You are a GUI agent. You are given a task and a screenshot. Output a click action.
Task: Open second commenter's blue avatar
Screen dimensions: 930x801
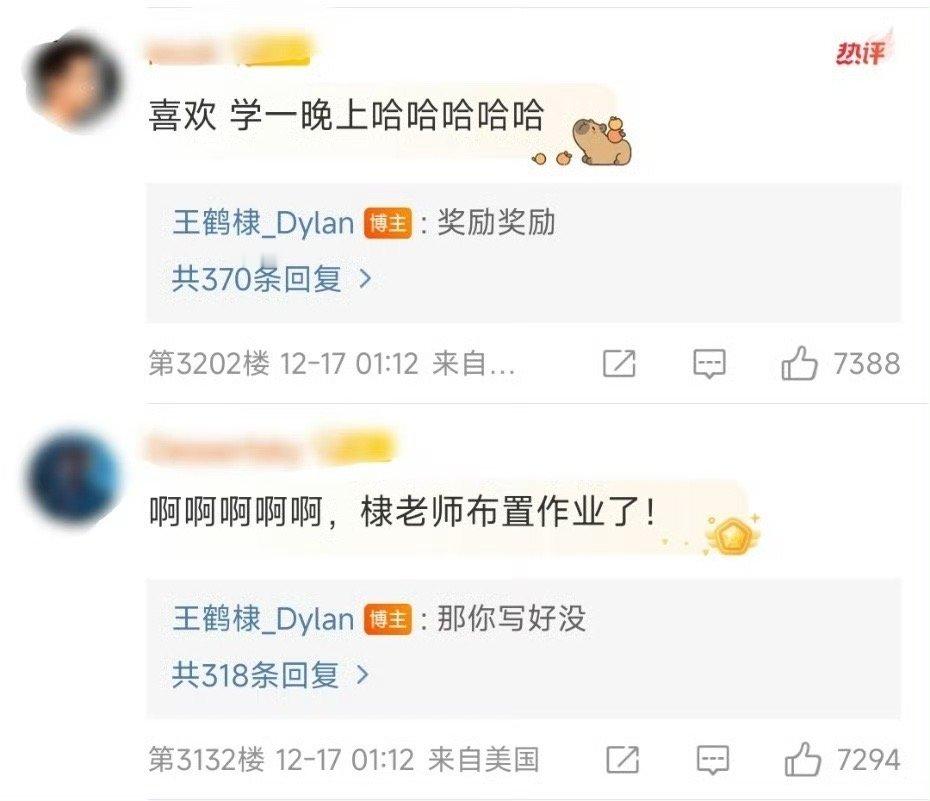[74, 479]
